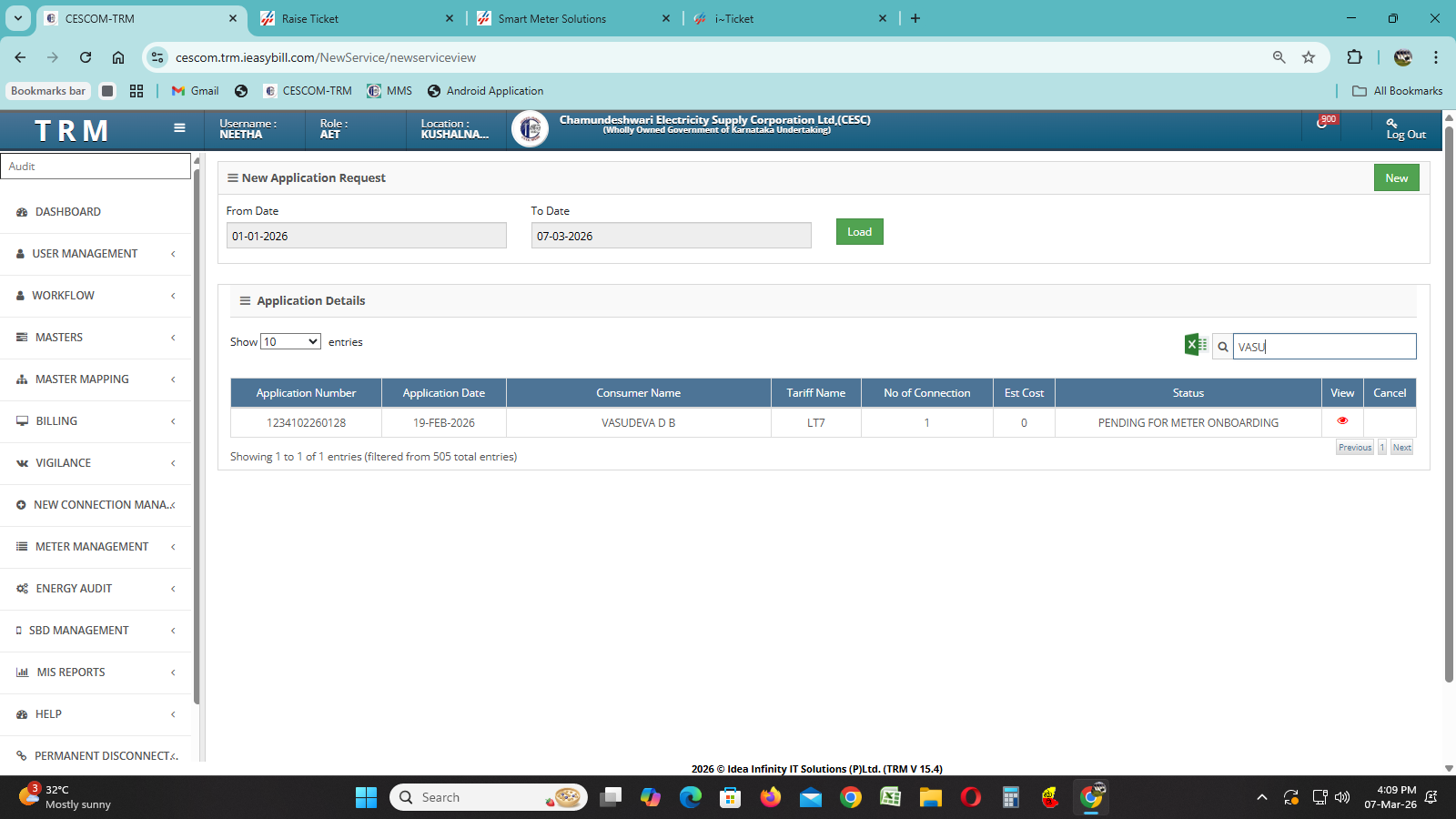The height and width of the screenshot is (819, 1456).
Task: Go to the Previous page of results
Action: point(1355,448)
